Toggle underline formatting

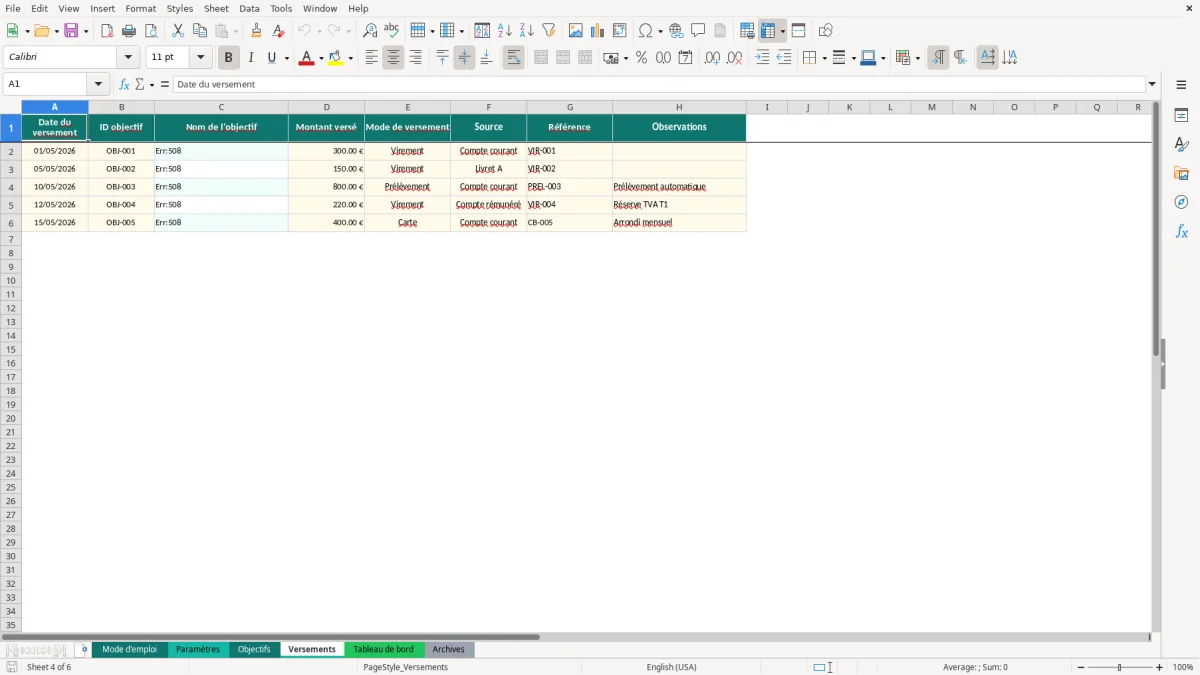pos(271,58)
